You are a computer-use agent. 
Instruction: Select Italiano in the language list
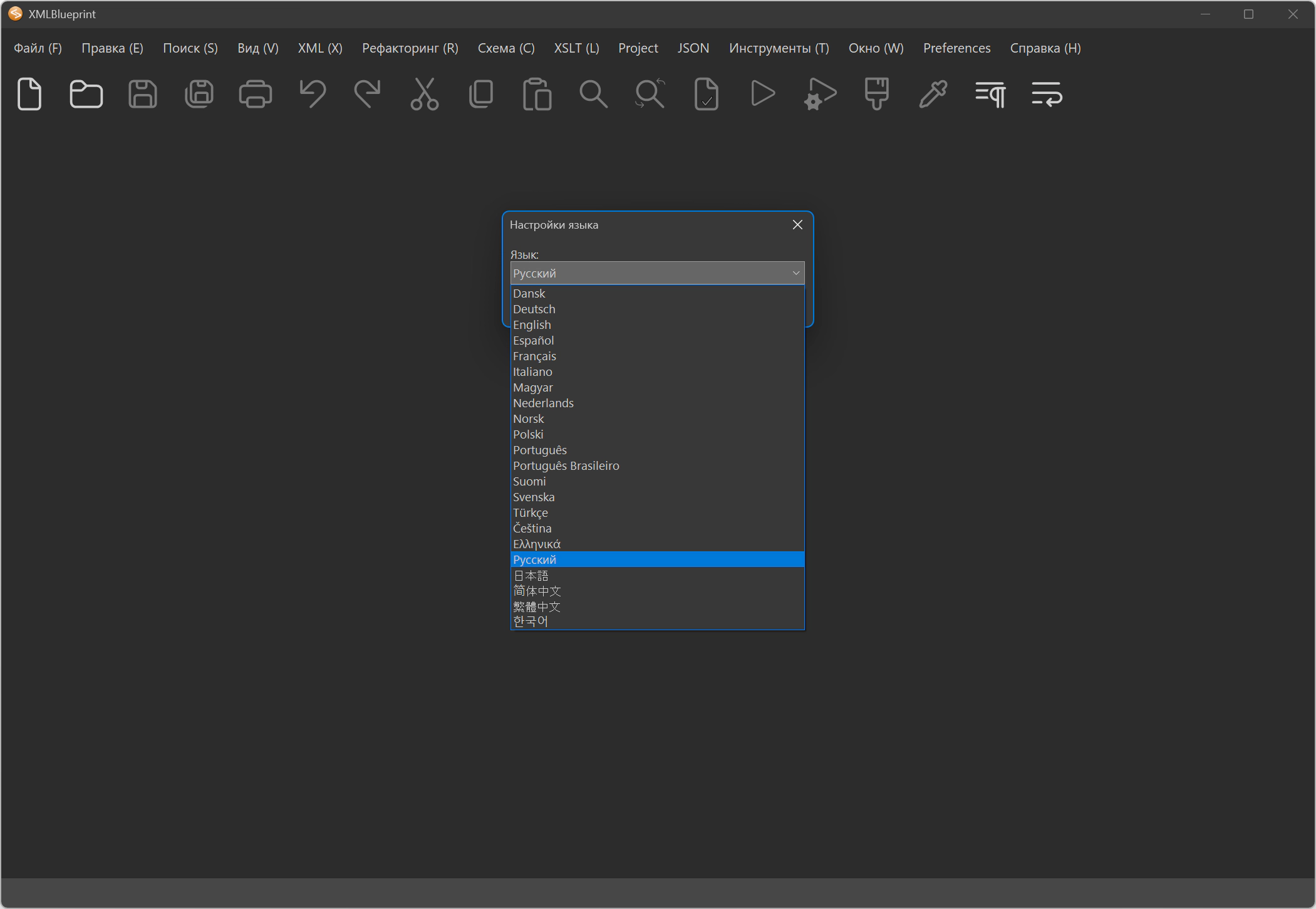(x=657, y=371)
